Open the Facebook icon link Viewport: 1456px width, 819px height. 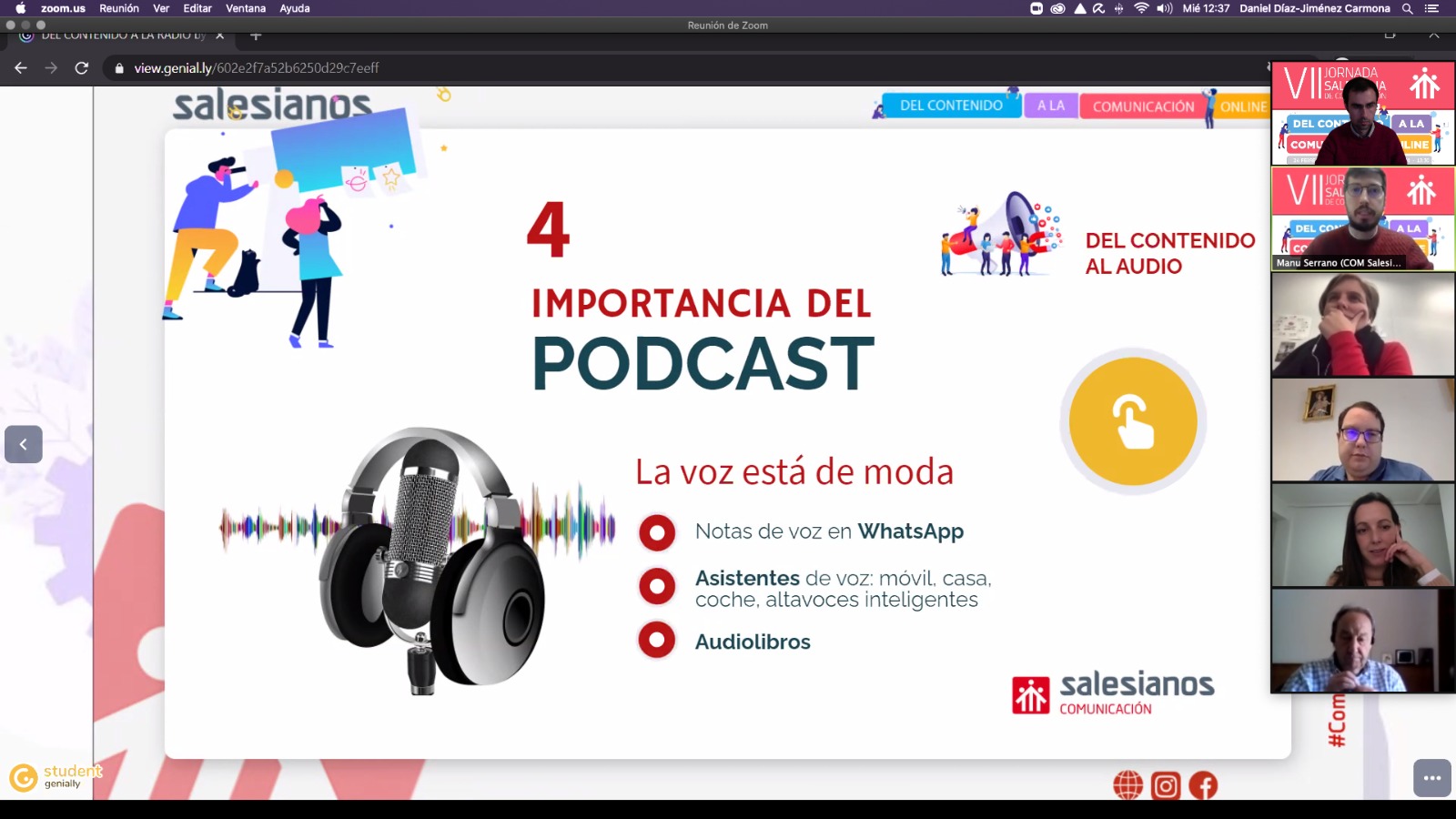click(1203, 785)
